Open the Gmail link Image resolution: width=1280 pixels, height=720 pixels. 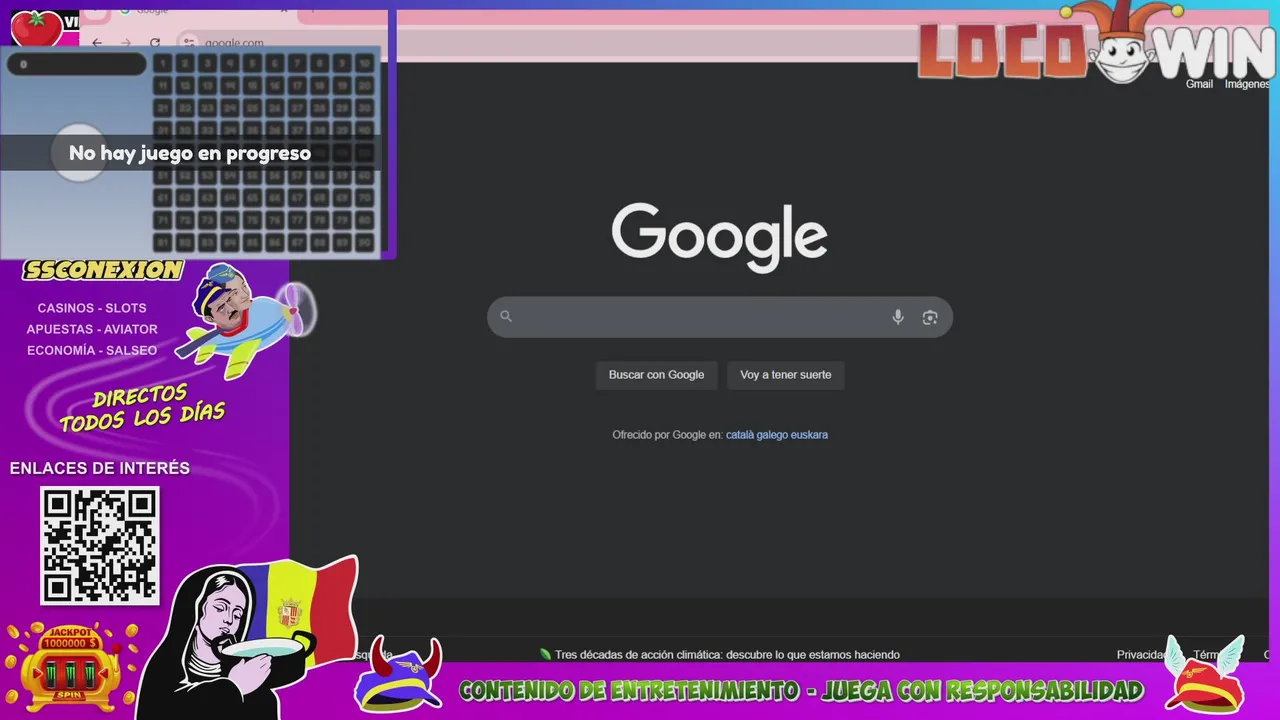tap(1199, 84)
